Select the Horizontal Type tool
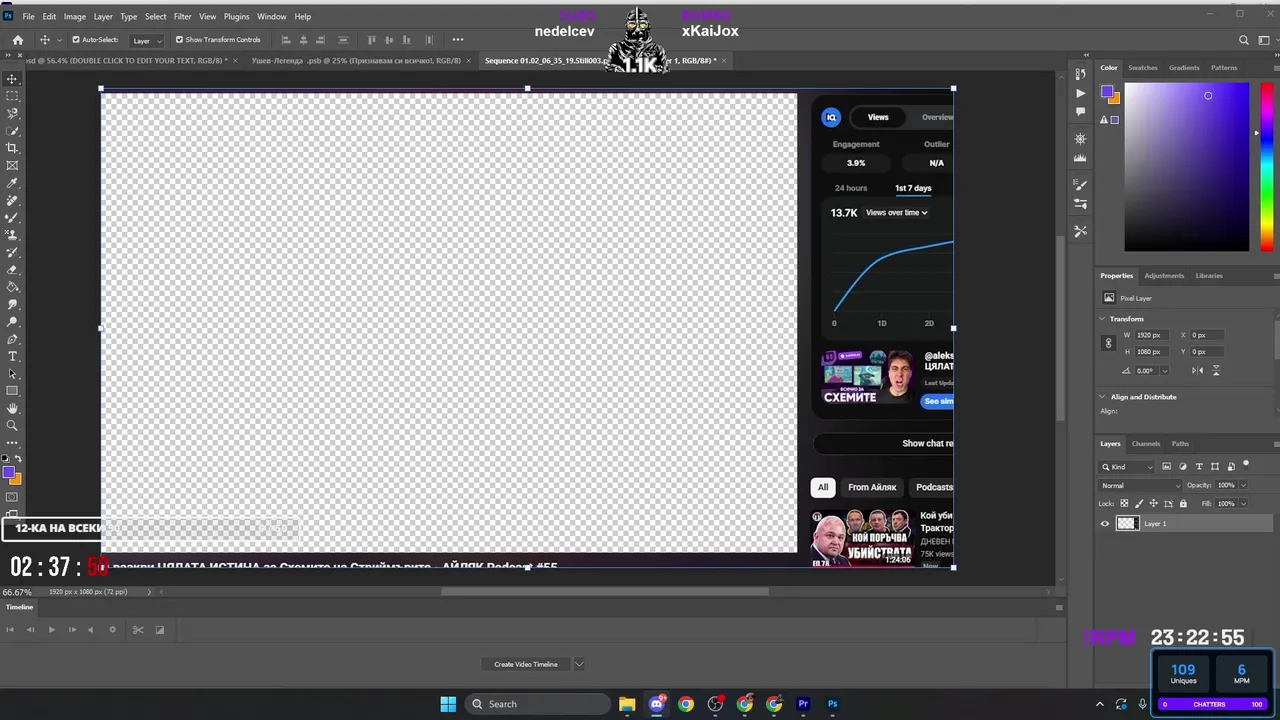 click(12, 356)
